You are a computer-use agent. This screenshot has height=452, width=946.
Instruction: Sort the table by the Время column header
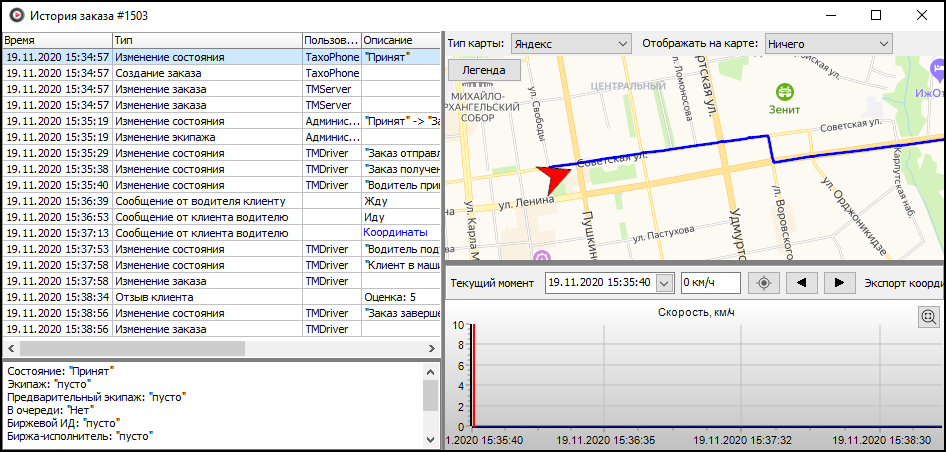(56, 40)
